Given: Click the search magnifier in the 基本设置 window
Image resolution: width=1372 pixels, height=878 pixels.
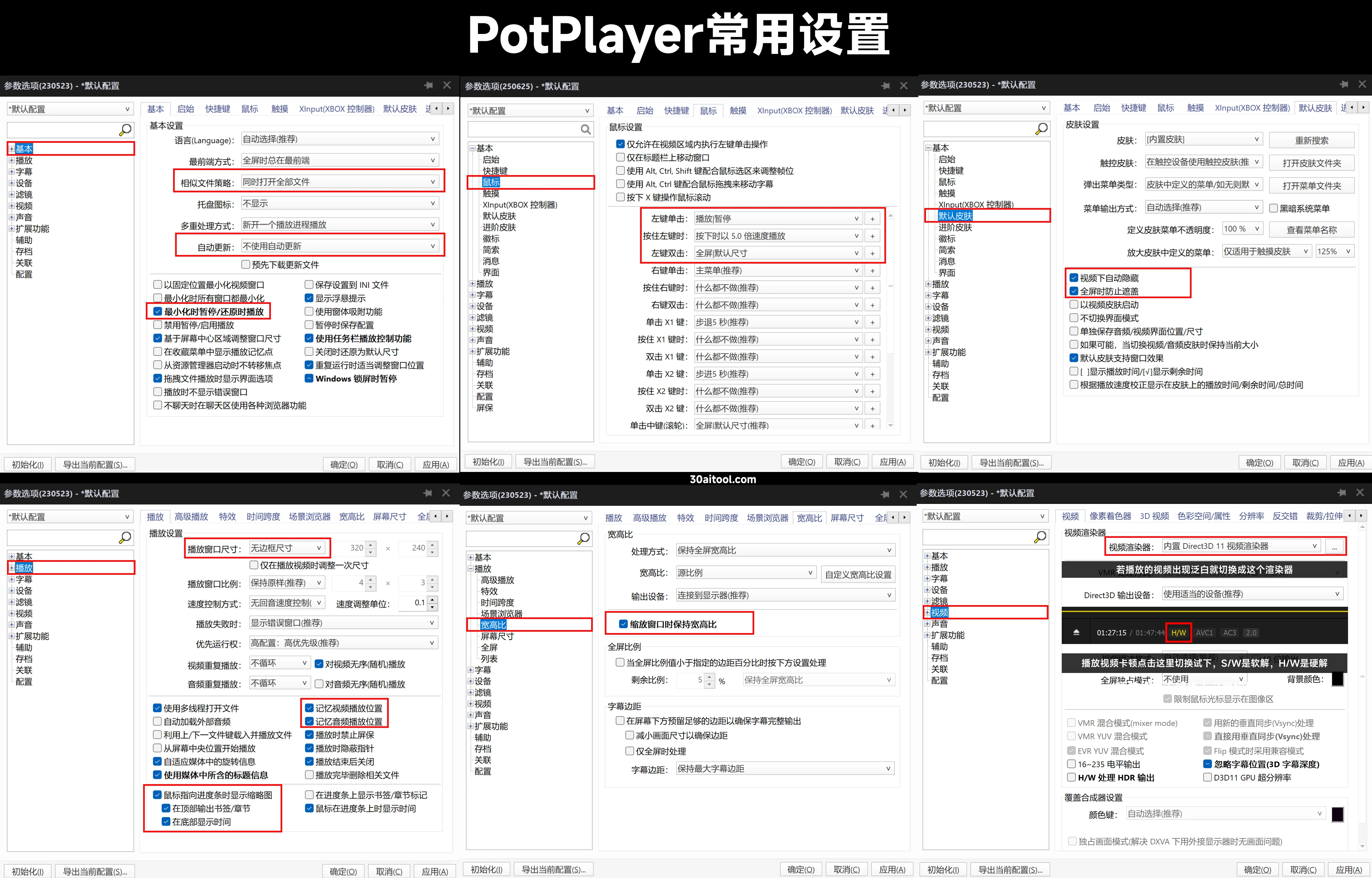Looking at the screenshot, I should pyautogui.click(x=125, y=130).
